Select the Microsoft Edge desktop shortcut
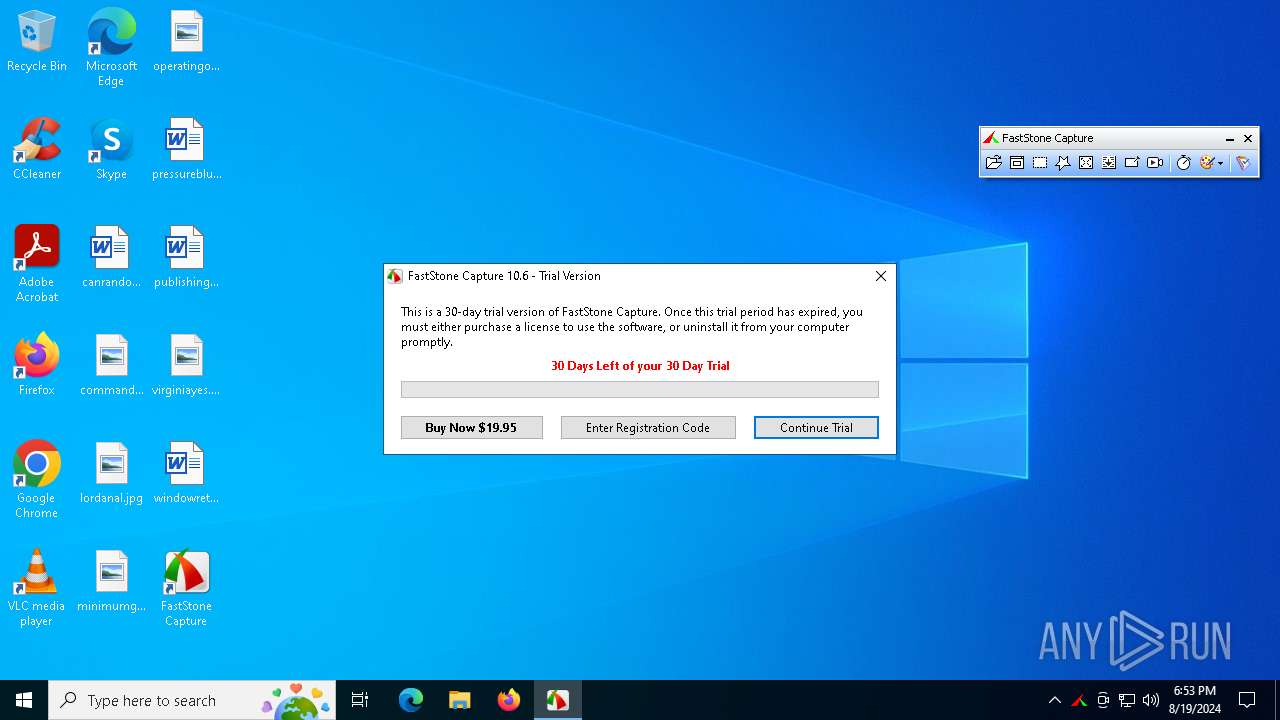 click(111, 48)
